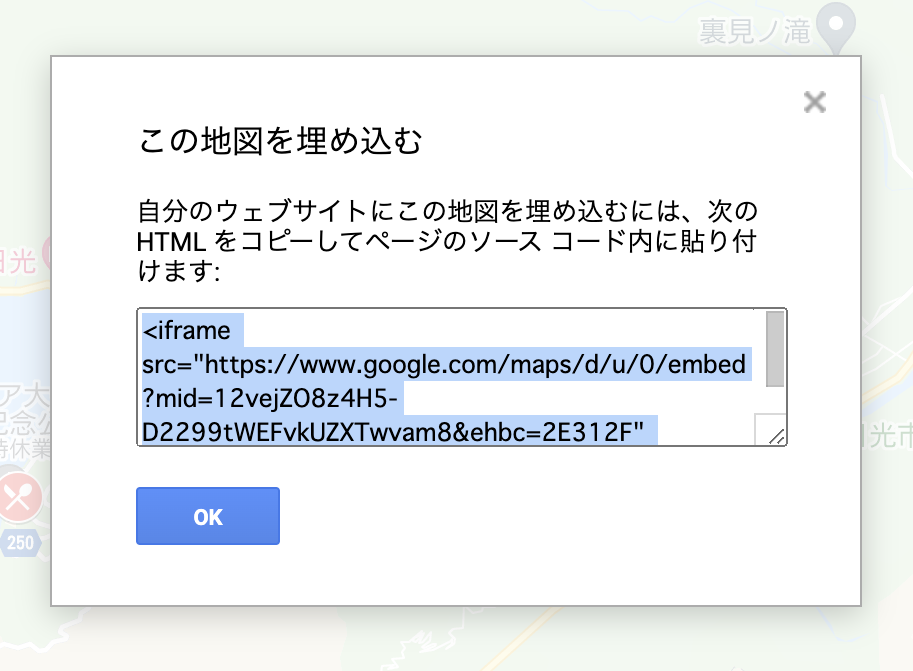
Task: Close the embed dialog with X icon
Action: [x=815, y=102]
